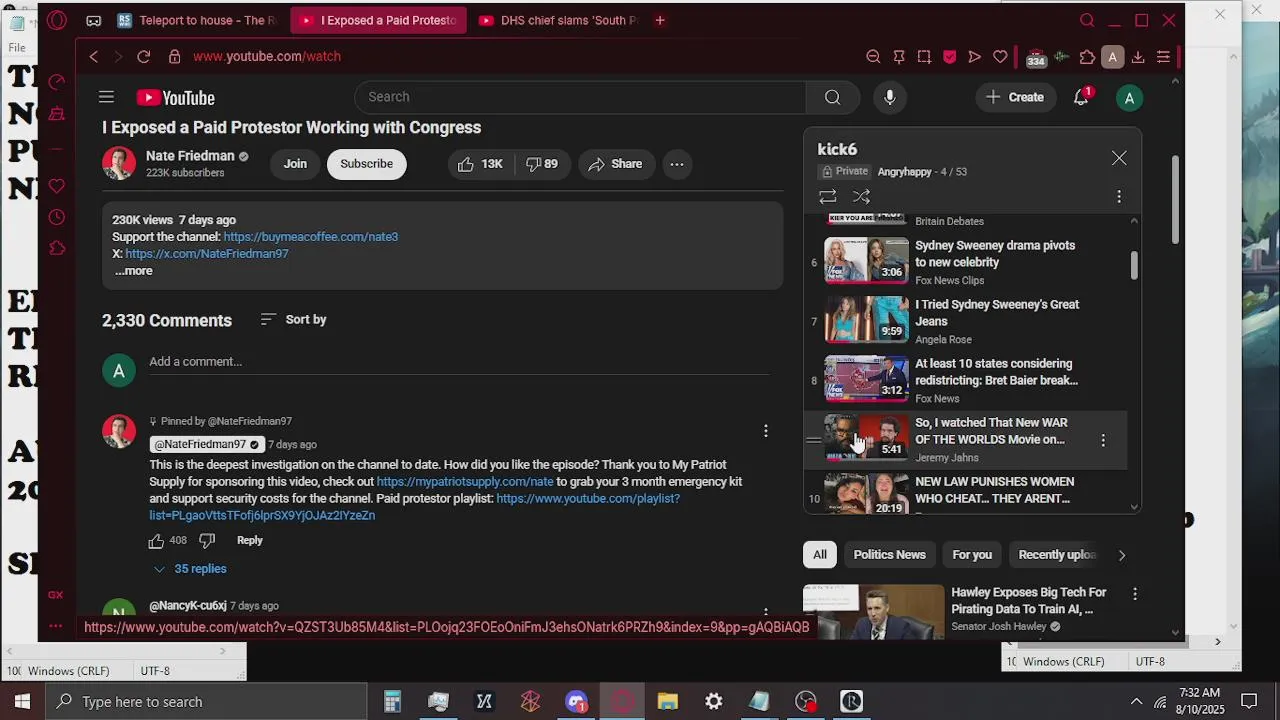Start voice search with the microphone
The image size is (1280, 720).
tap(889, 97)
